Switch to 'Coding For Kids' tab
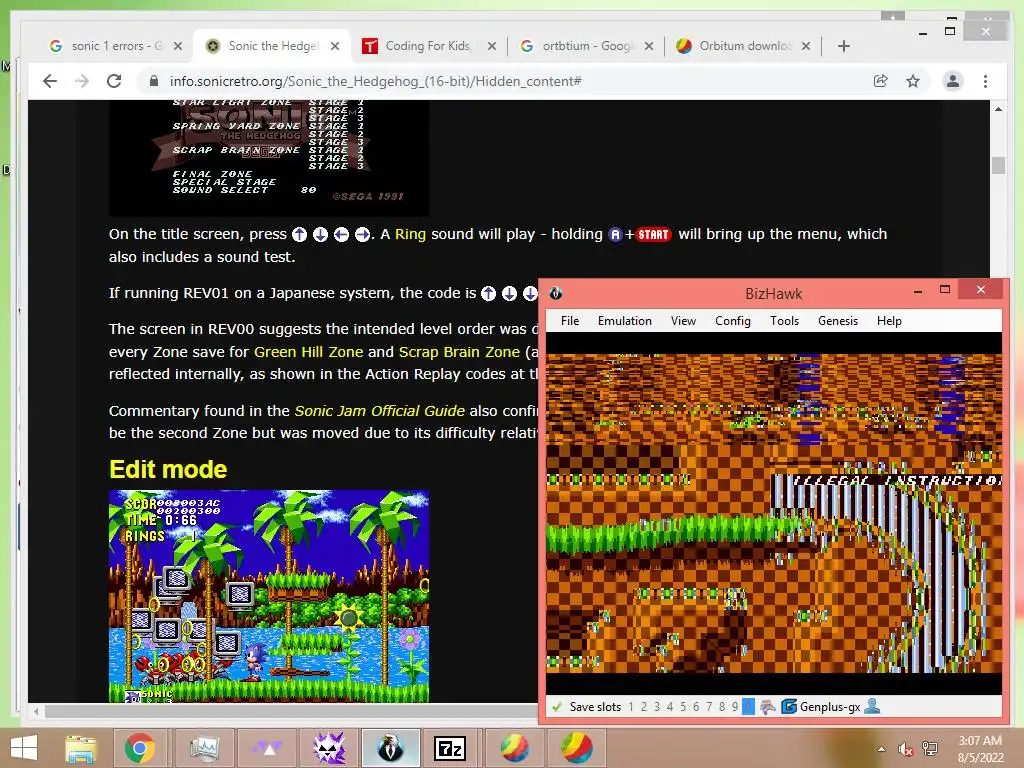This screenshot has width=1024, height=768. point(428,46)
